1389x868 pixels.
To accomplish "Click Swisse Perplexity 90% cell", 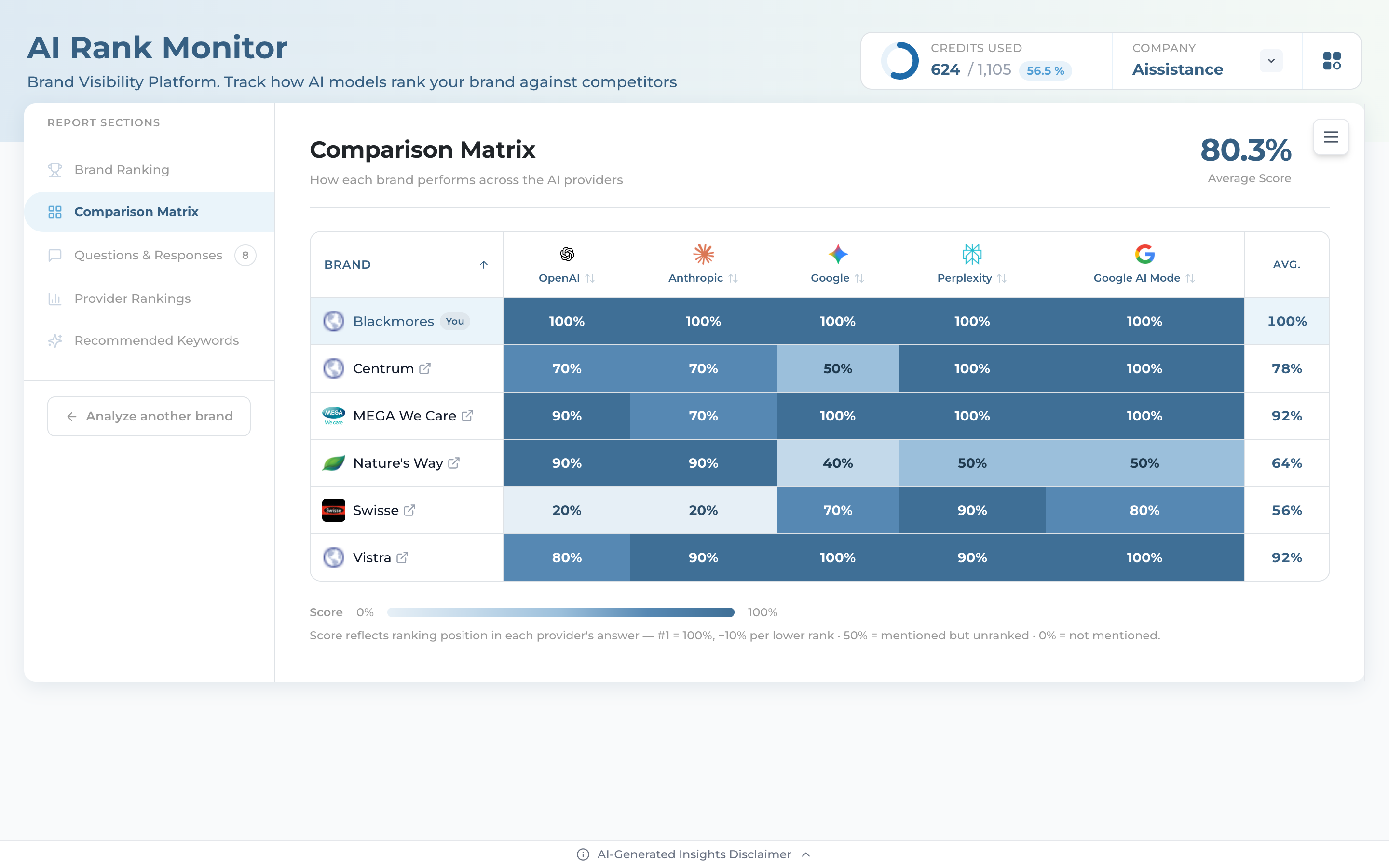I will (x=972, y=510).
